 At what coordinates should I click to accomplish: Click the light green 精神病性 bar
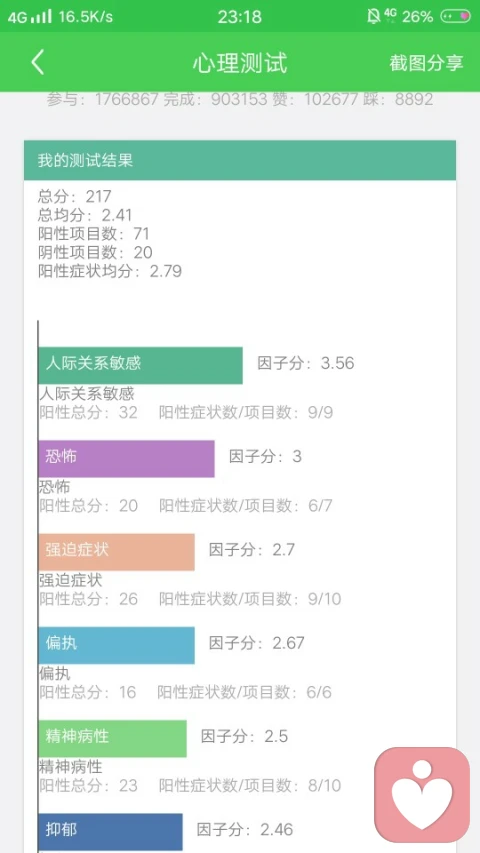click(x=113, y=738)
